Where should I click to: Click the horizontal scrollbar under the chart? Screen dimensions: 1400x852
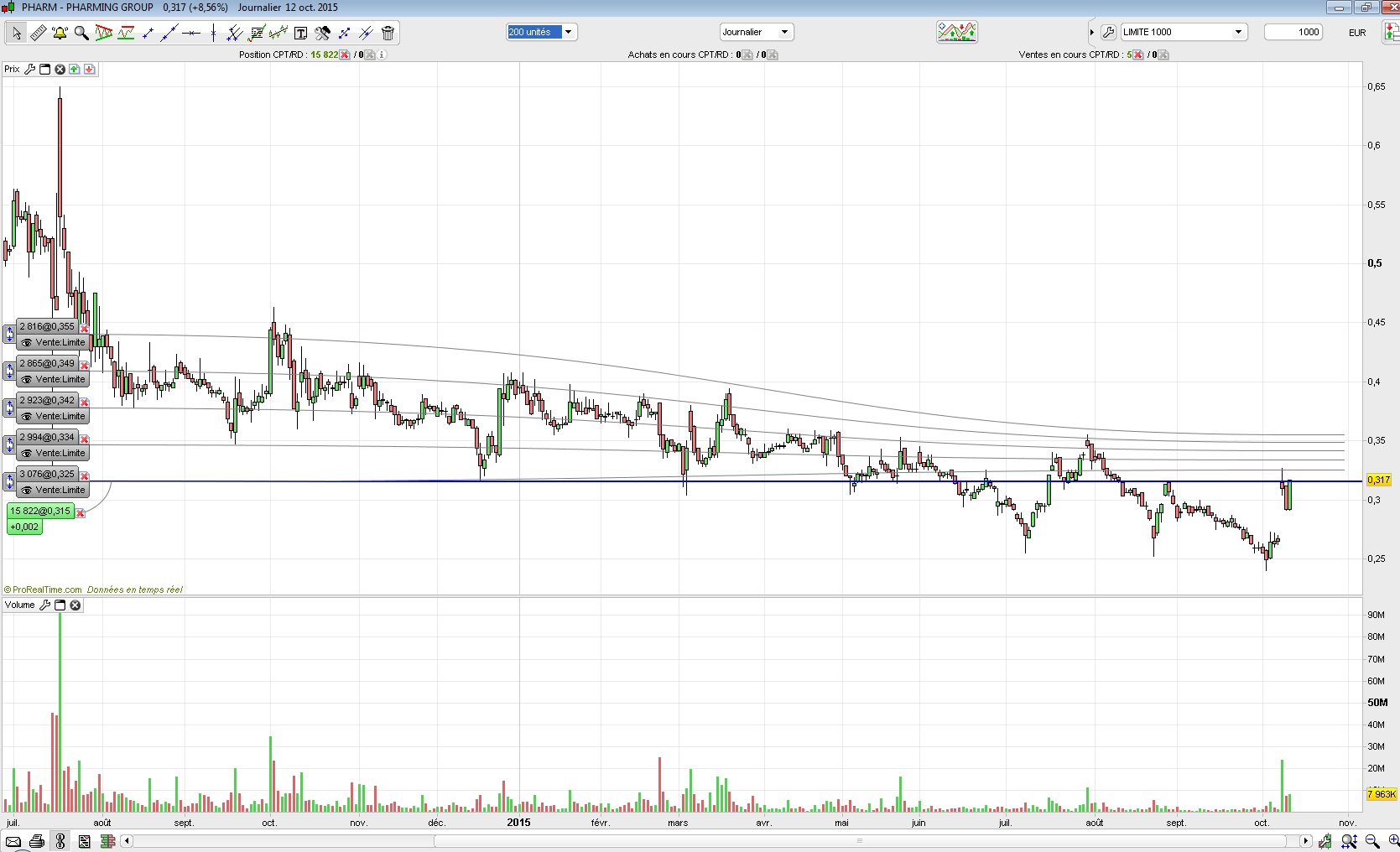tap(713, 840)
